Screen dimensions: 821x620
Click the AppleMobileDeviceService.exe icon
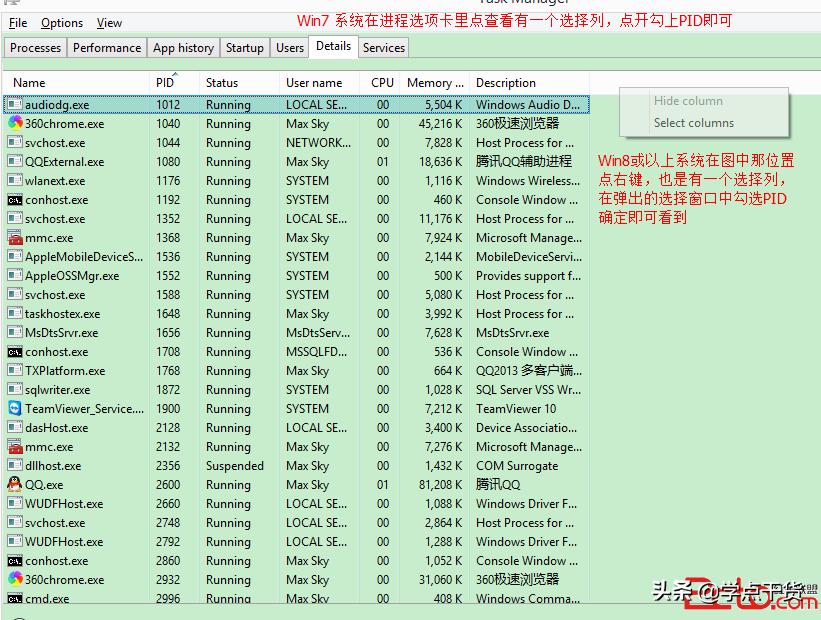(x=14, y=256)
